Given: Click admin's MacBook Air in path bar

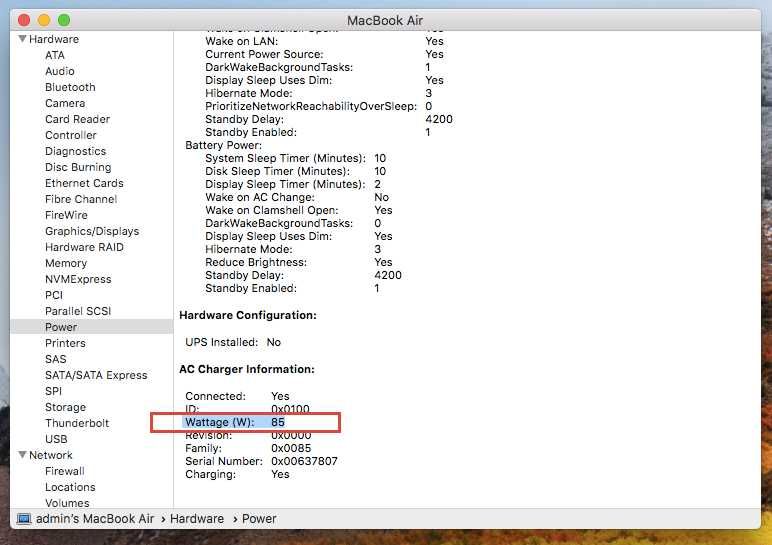Looking at the screenshot, I should click(95, 518).
